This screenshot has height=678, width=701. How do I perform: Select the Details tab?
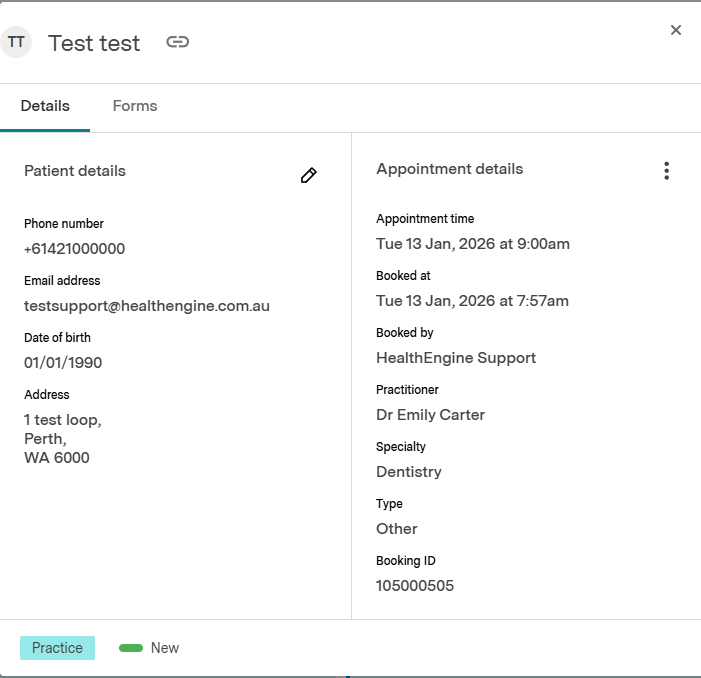(x=45, y=106)
